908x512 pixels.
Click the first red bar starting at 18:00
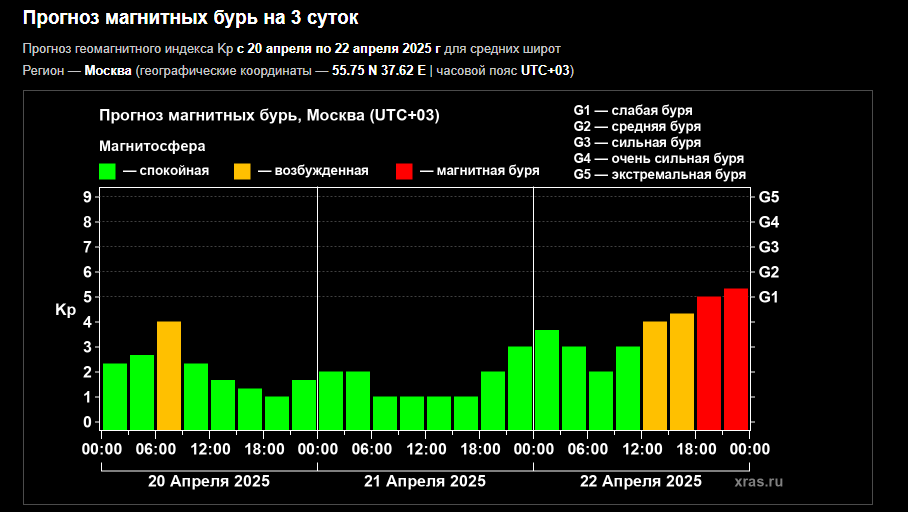click(x=709, y=362)
